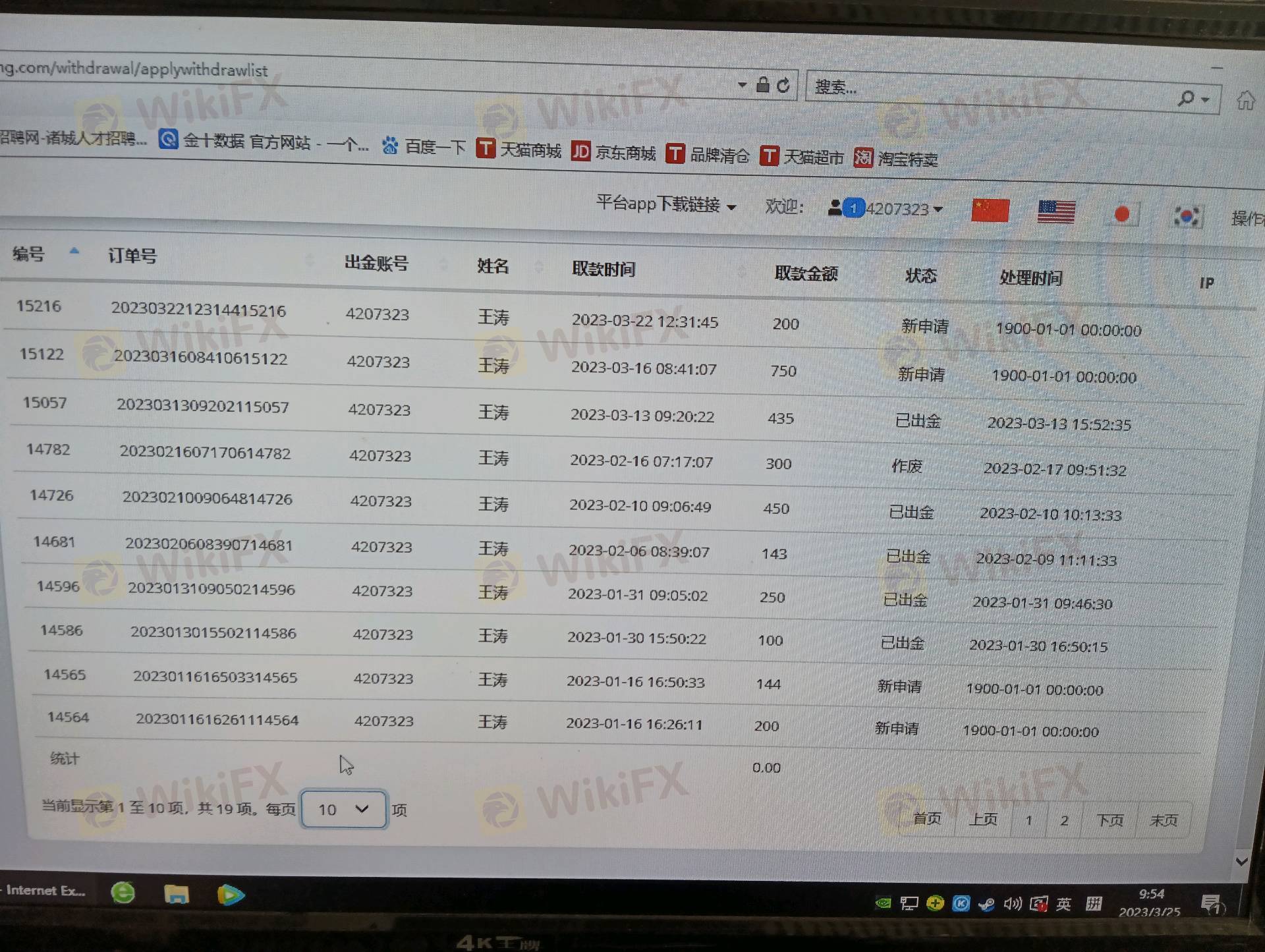Image resolution: width=1265 pixels, height=952 pixels.
Task: Switch language with Japan flag icon
Action: click(x=1122, y=215)
